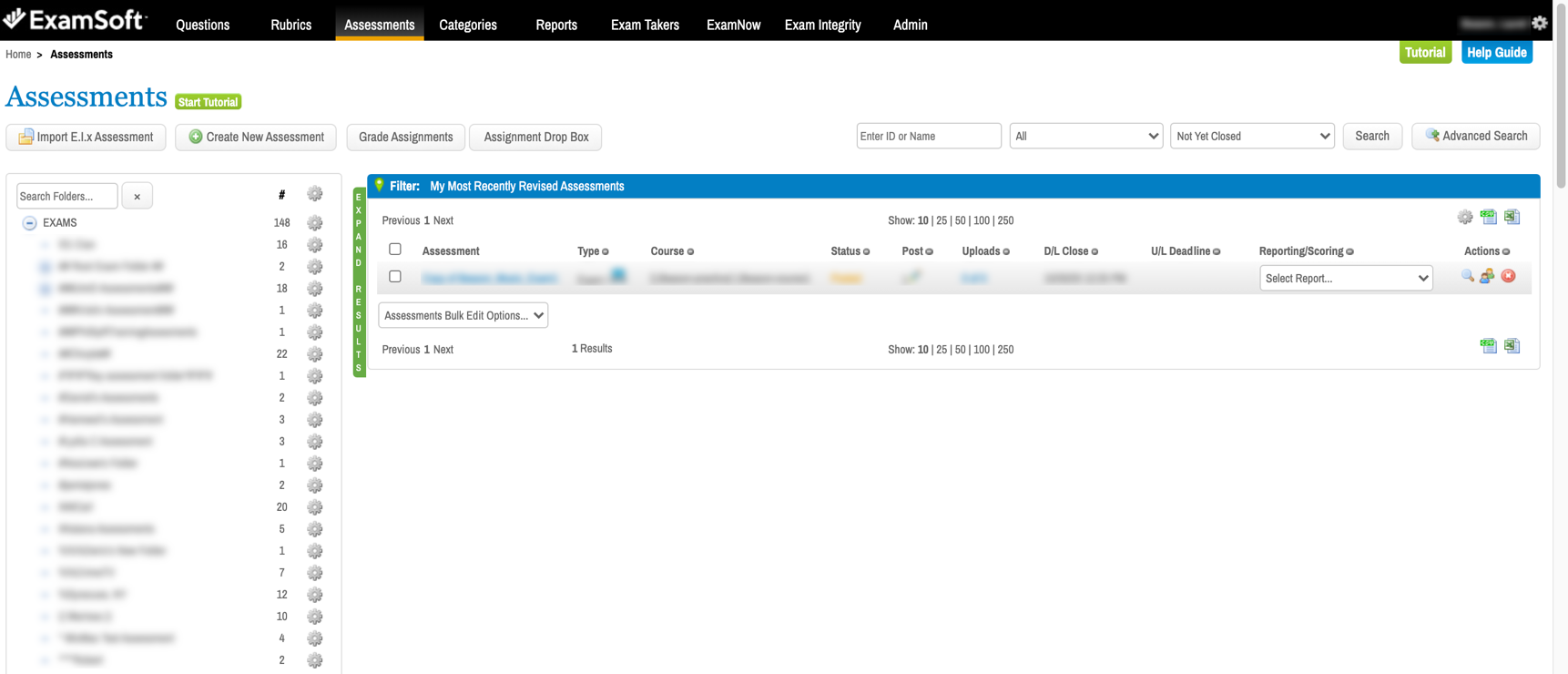
Task: Click the pencil icon in the Post column
Action: pyautogui.click(x=911, y=277)
